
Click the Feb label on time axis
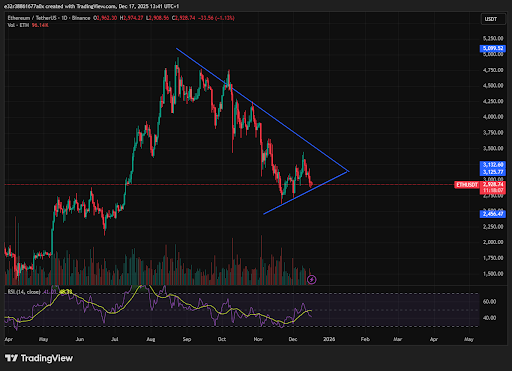(365, 339)
